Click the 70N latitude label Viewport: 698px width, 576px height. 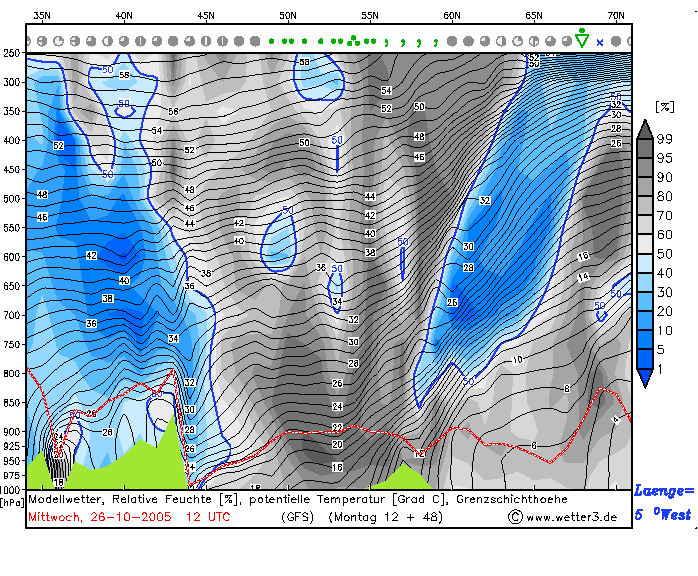click(x=616, y=16)
